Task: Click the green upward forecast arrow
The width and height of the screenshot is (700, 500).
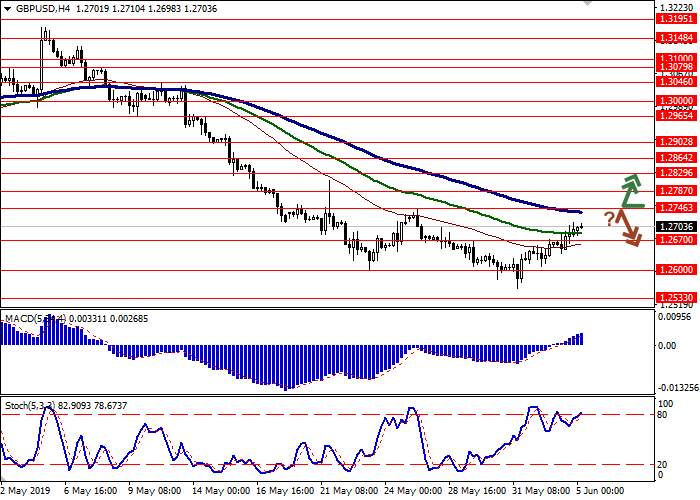Action: coord(631,188)
